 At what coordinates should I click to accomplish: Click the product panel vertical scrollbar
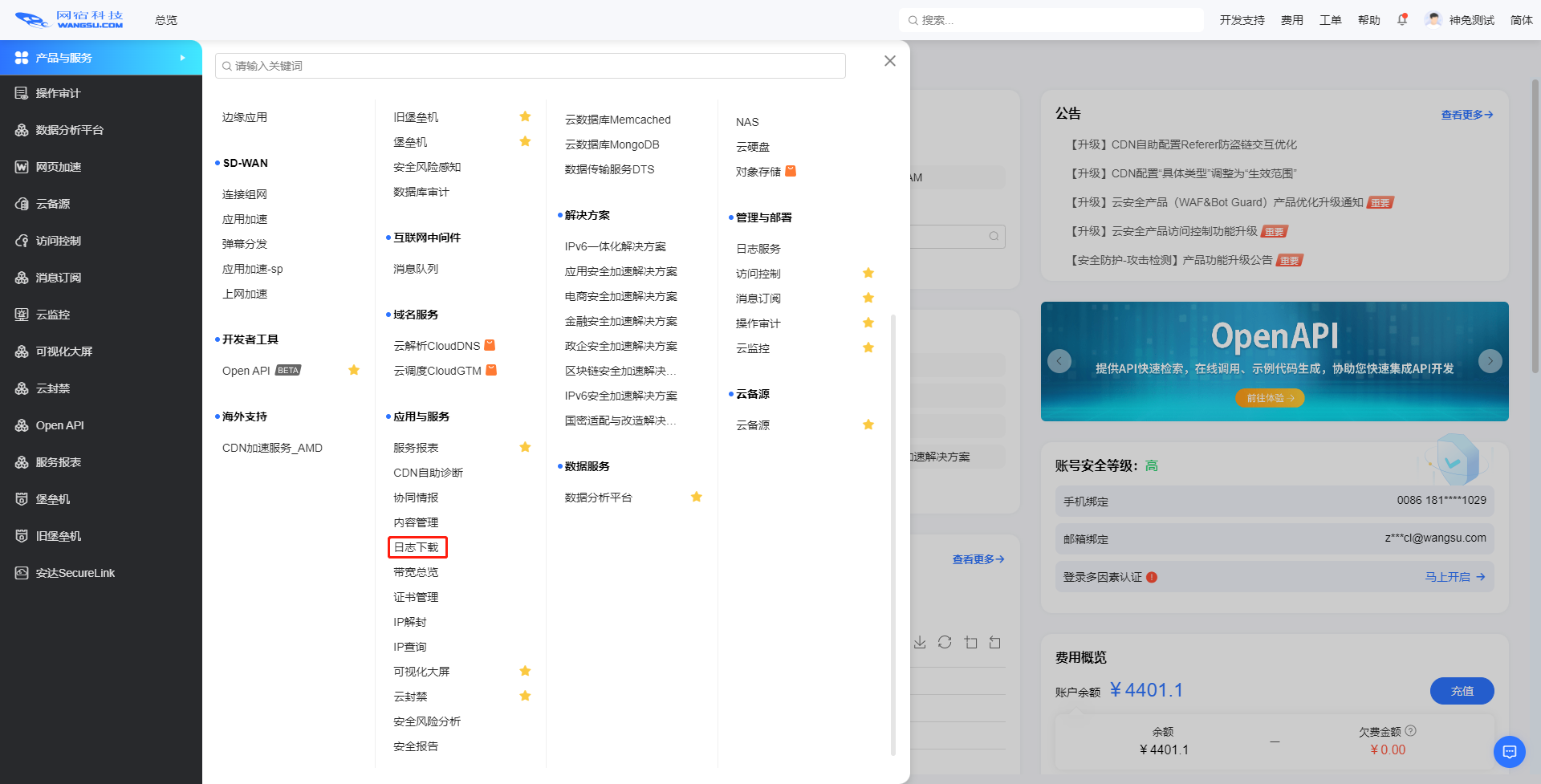click(893, 534)
